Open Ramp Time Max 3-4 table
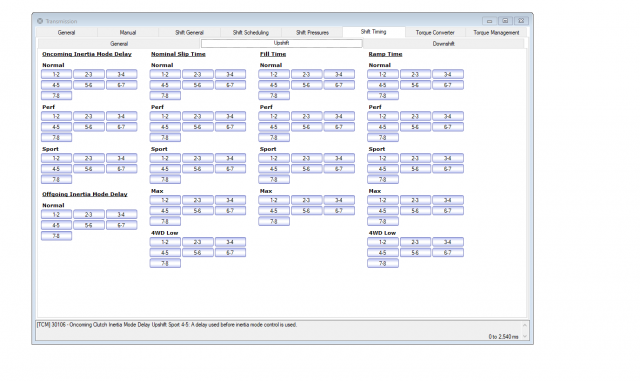This screenshot has height=381, width=640. click(x=448, y=200)
